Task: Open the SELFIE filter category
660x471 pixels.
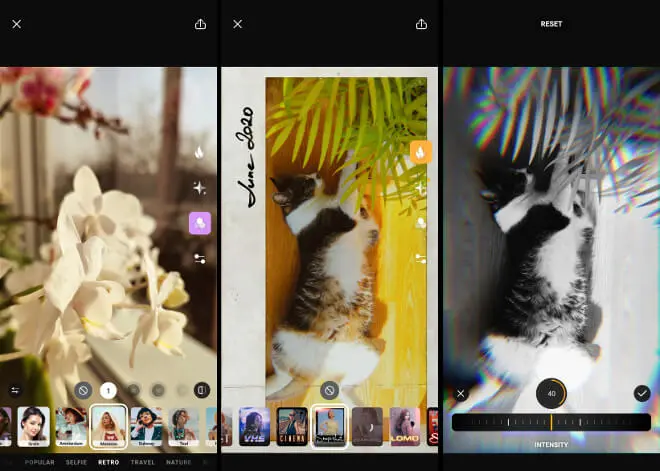Action: [76, 462]
